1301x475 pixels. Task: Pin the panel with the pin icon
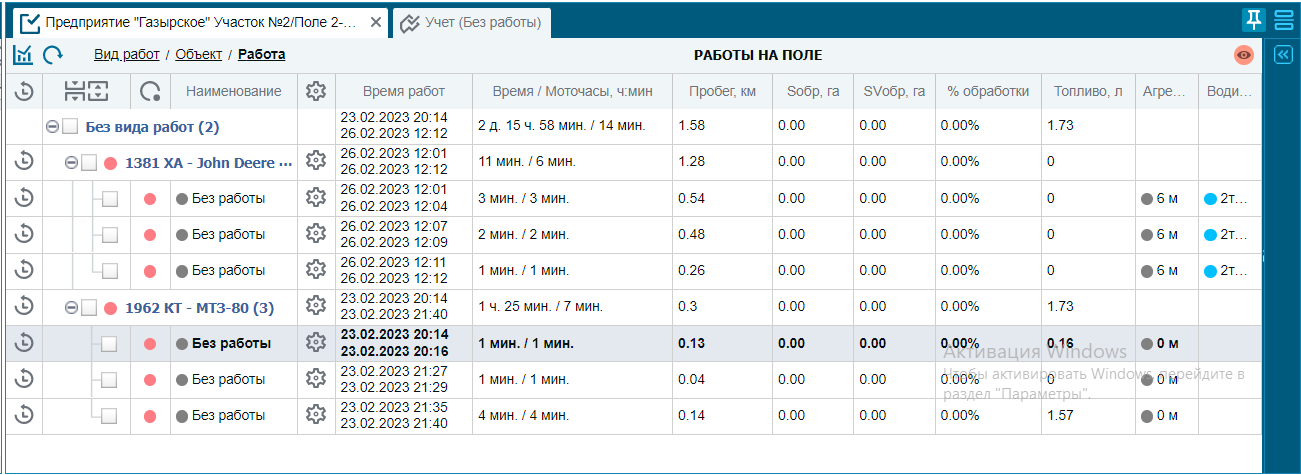click(x=1253, y=20)
